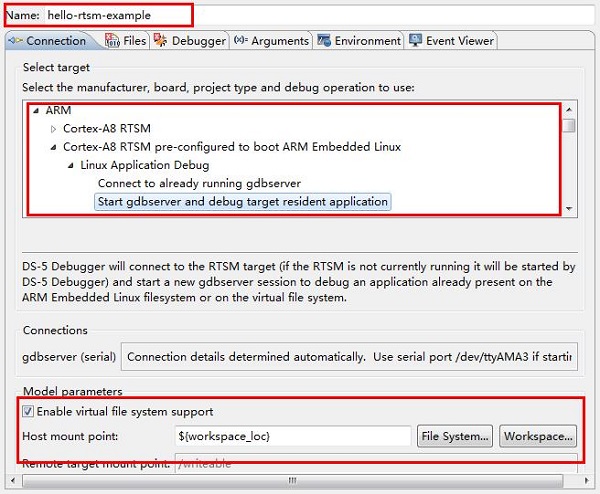Viewport: 600px width, 494px height.
Task: Click the Debugger tab's bug icon
Action: point(160,40)
